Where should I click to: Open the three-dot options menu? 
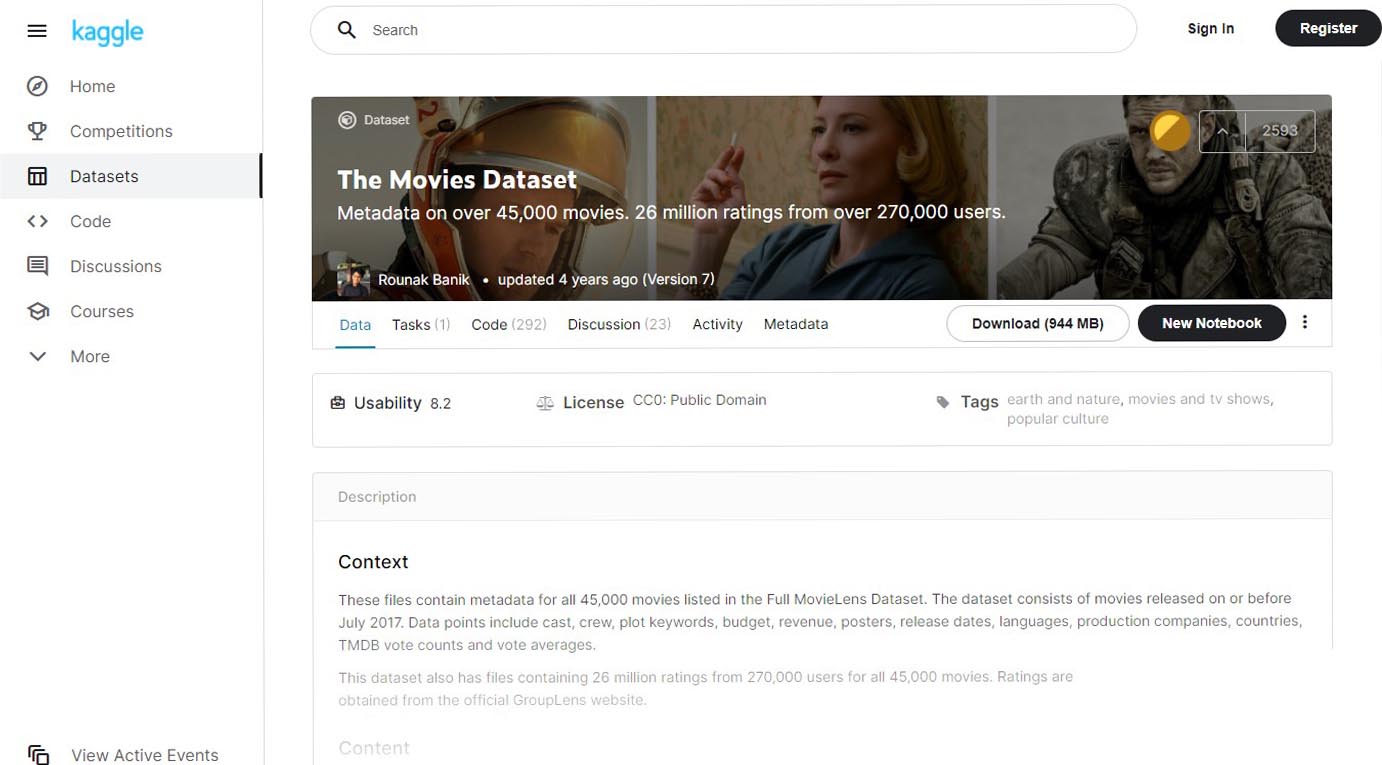[x=1305, y=322]
